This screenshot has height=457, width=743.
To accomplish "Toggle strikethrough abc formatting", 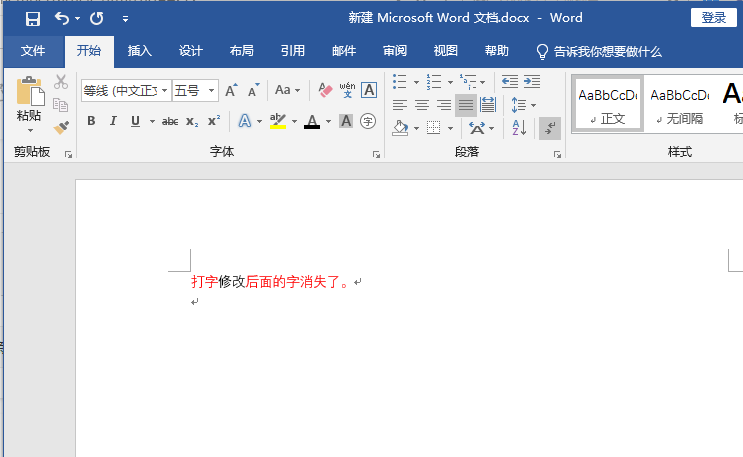I will pyautogui.click(x=170, y=122).
